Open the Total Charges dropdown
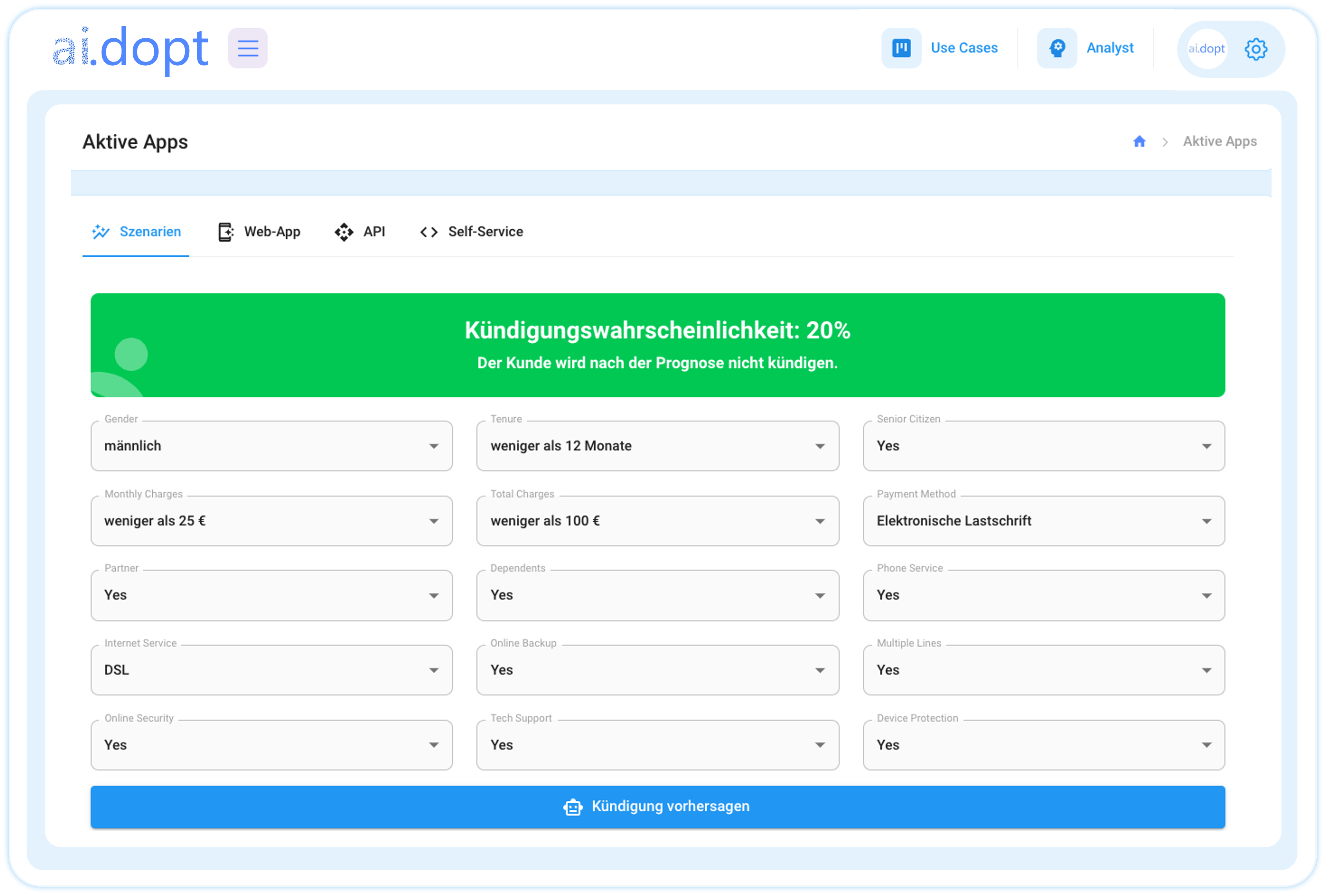The height and width of the screenshot is (896, 1325). 657,521
